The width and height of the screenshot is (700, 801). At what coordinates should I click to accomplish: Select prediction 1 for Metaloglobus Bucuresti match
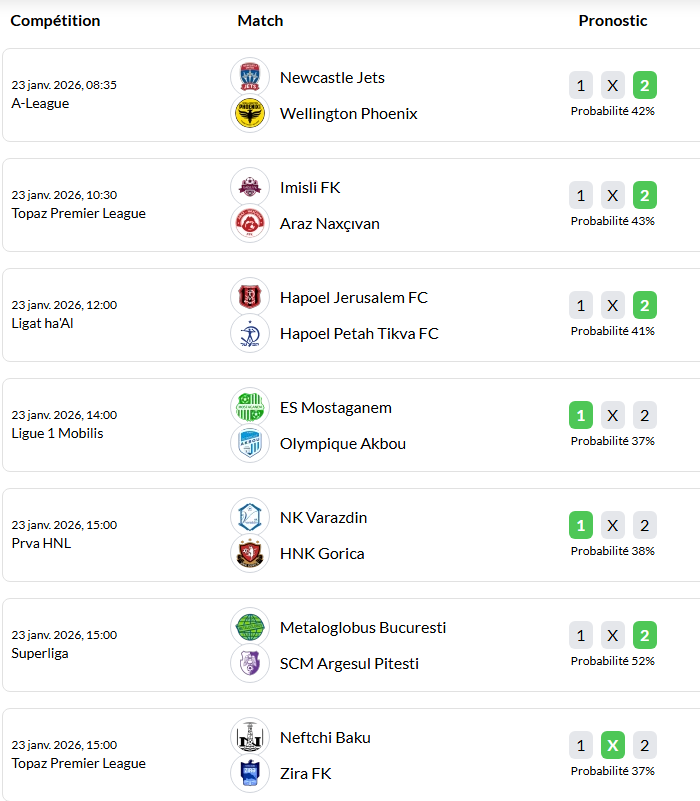[x=581, y=635]
